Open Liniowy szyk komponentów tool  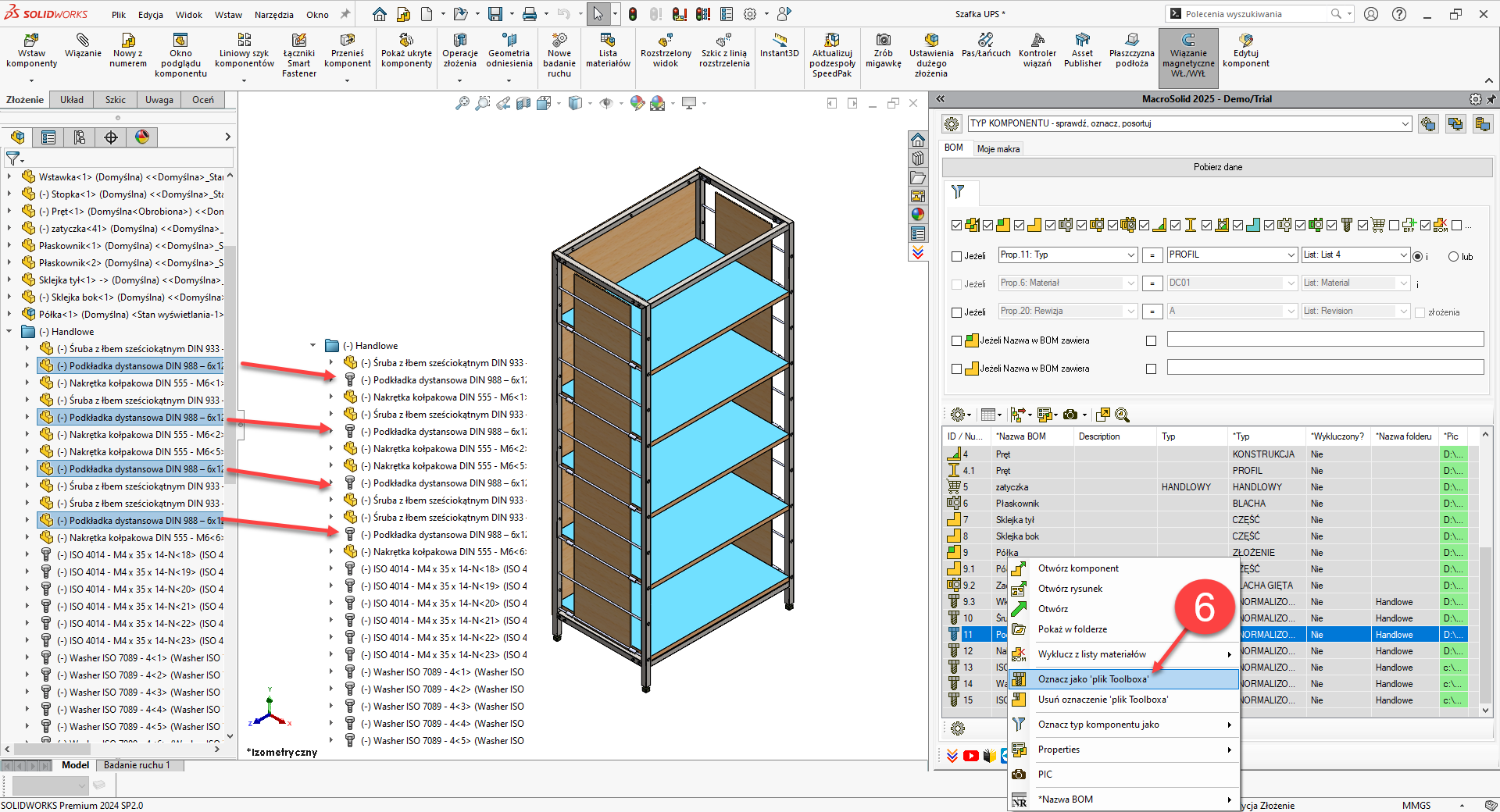click(x=245, y=52)
